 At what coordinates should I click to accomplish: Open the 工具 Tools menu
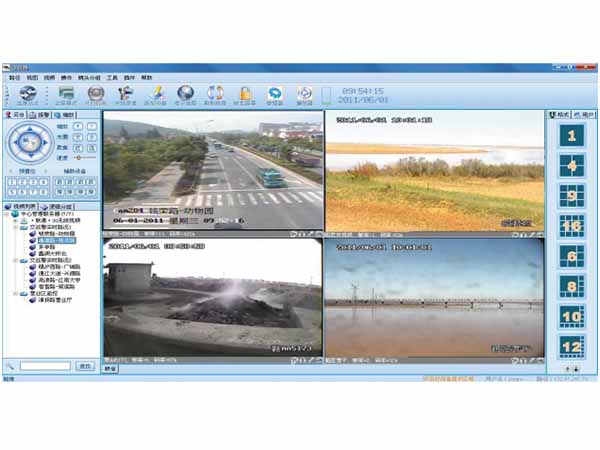112,78
